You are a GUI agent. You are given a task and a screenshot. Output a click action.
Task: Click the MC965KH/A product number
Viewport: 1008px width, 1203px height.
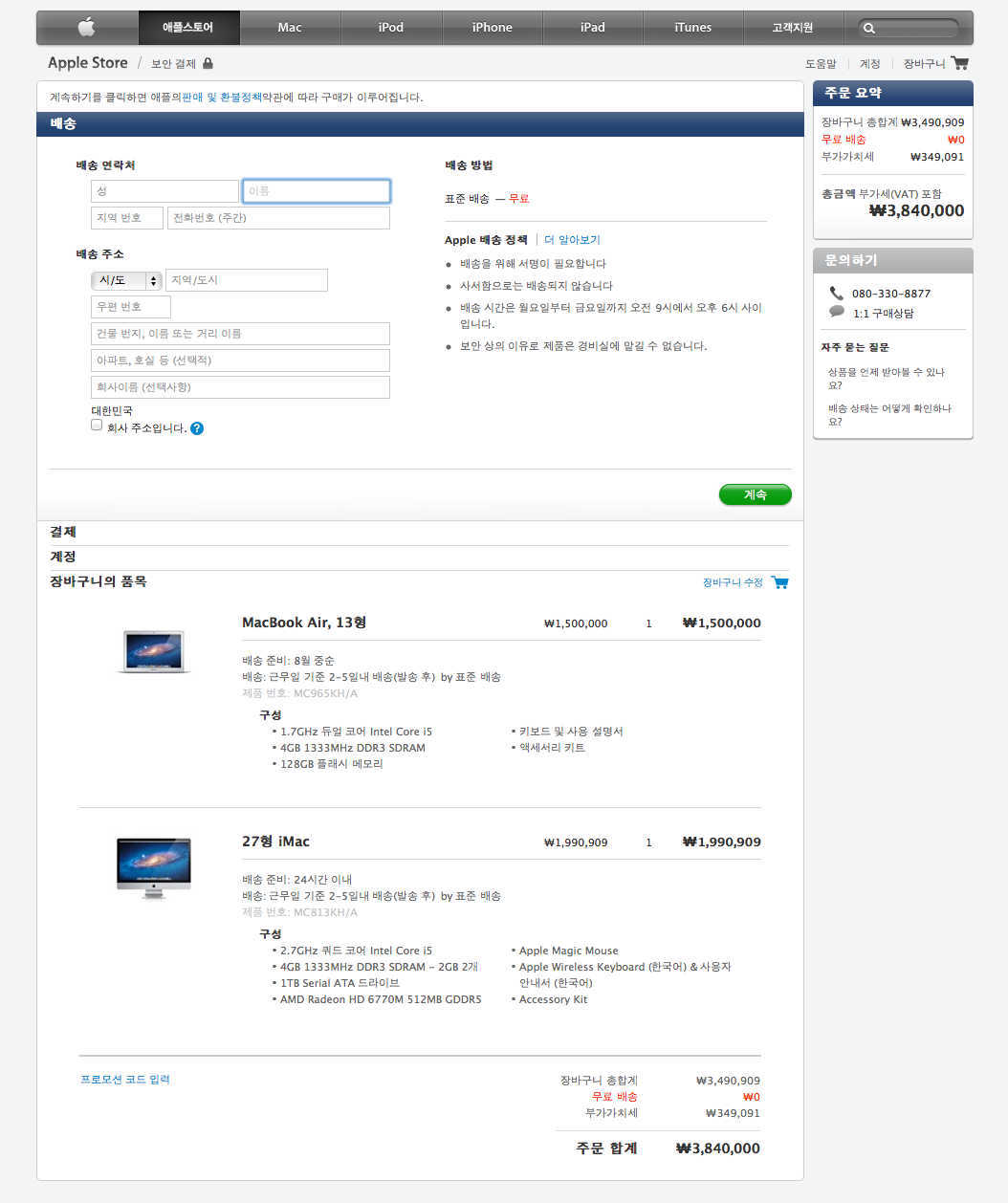point(325,693)
